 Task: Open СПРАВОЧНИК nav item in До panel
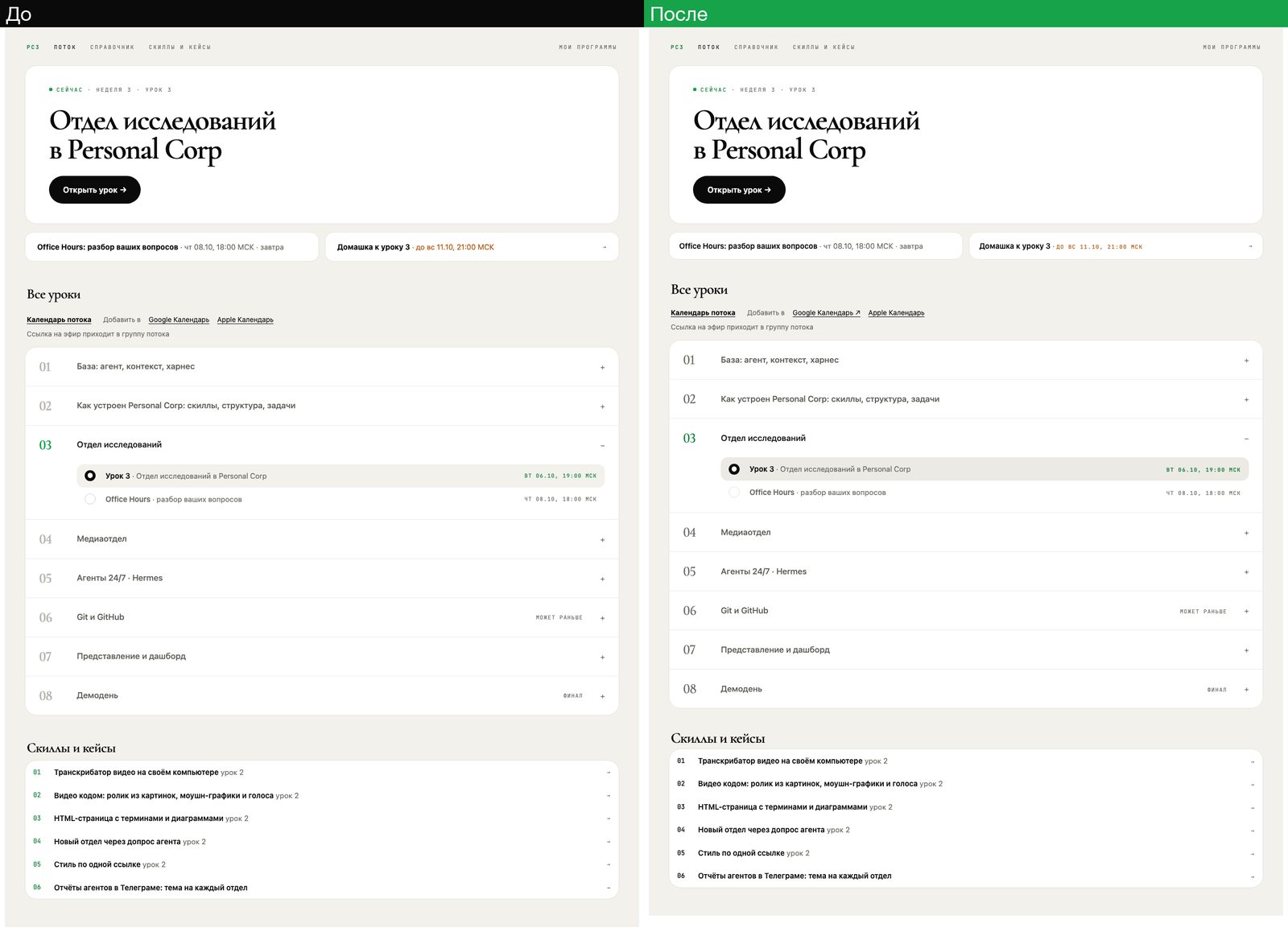click(x=113, y=47)
